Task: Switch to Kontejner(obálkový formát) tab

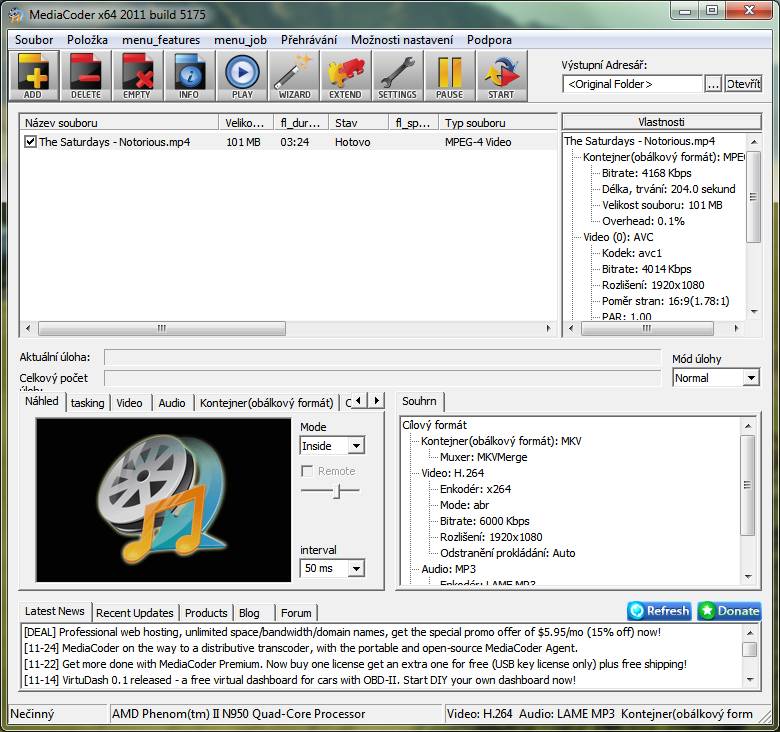Action: [x=267, y=403]
